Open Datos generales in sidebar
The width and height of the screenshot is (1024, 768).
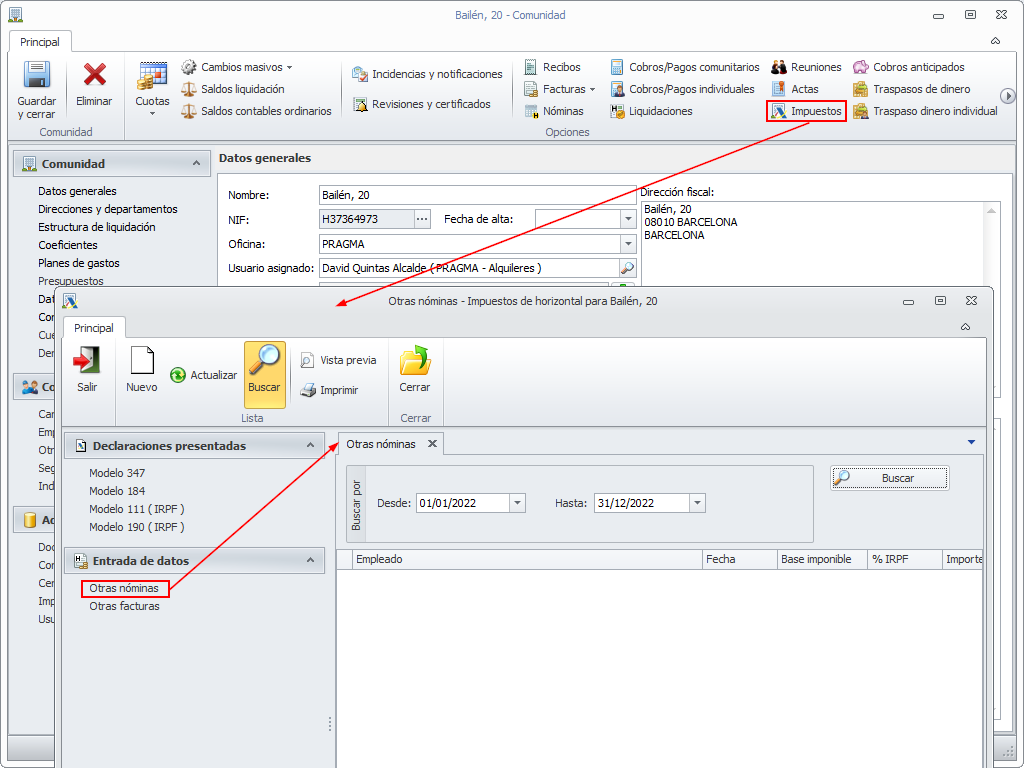click(77, 191)
